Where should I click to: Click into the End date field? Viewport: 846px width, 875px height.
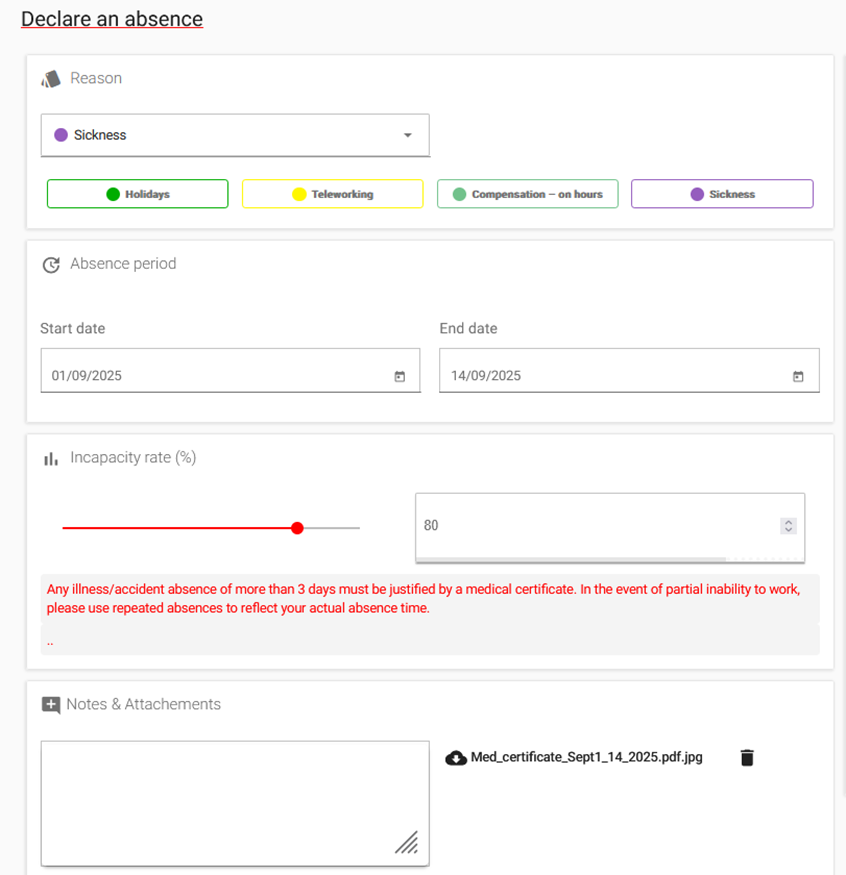(610, 377)
